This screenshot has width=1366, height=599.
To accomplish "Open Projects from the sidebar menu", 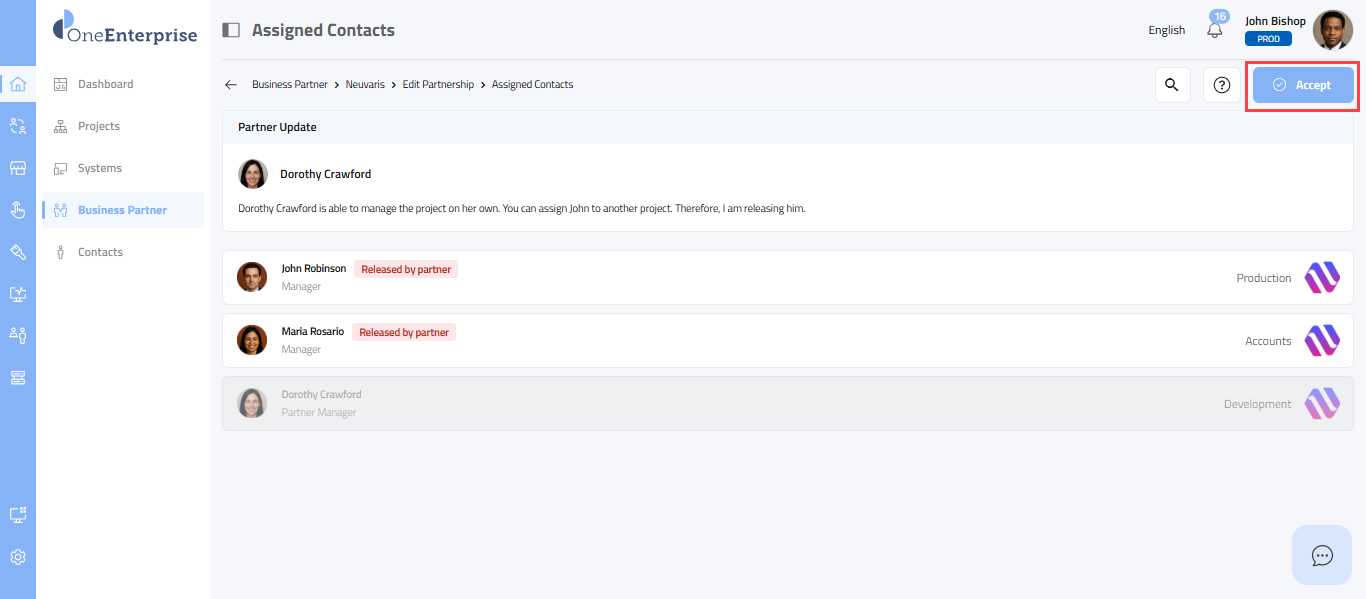I will (98, 126).
